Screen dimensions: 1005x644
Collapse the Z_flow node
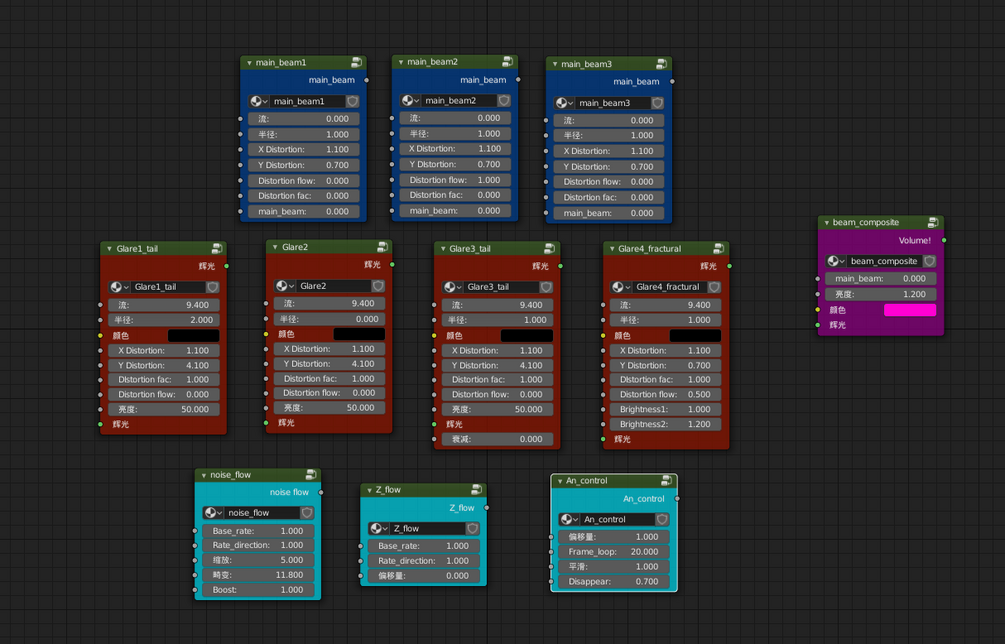click(369, 490)
